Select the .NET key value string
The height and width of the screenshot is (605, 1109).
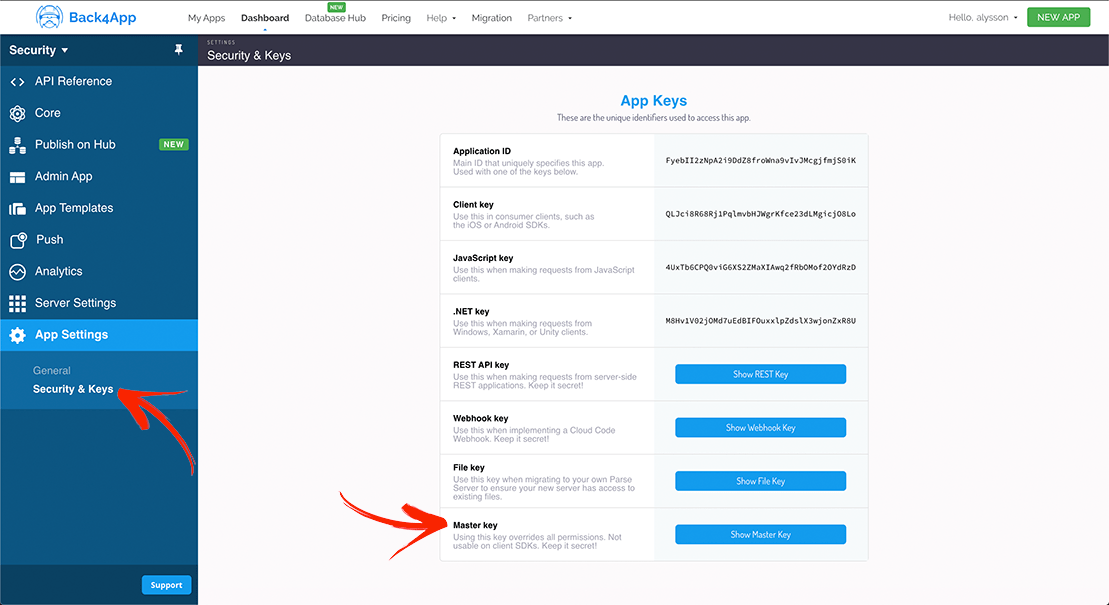coord(760,321)
